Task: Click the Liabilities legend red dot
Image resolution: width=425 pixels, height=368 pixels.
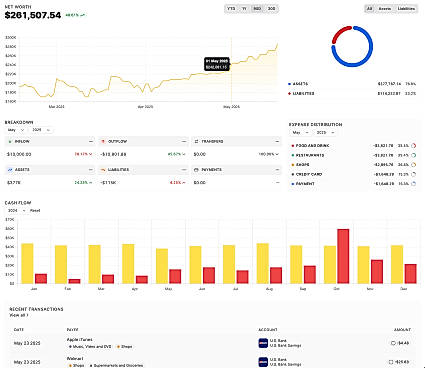Action: 289,94
